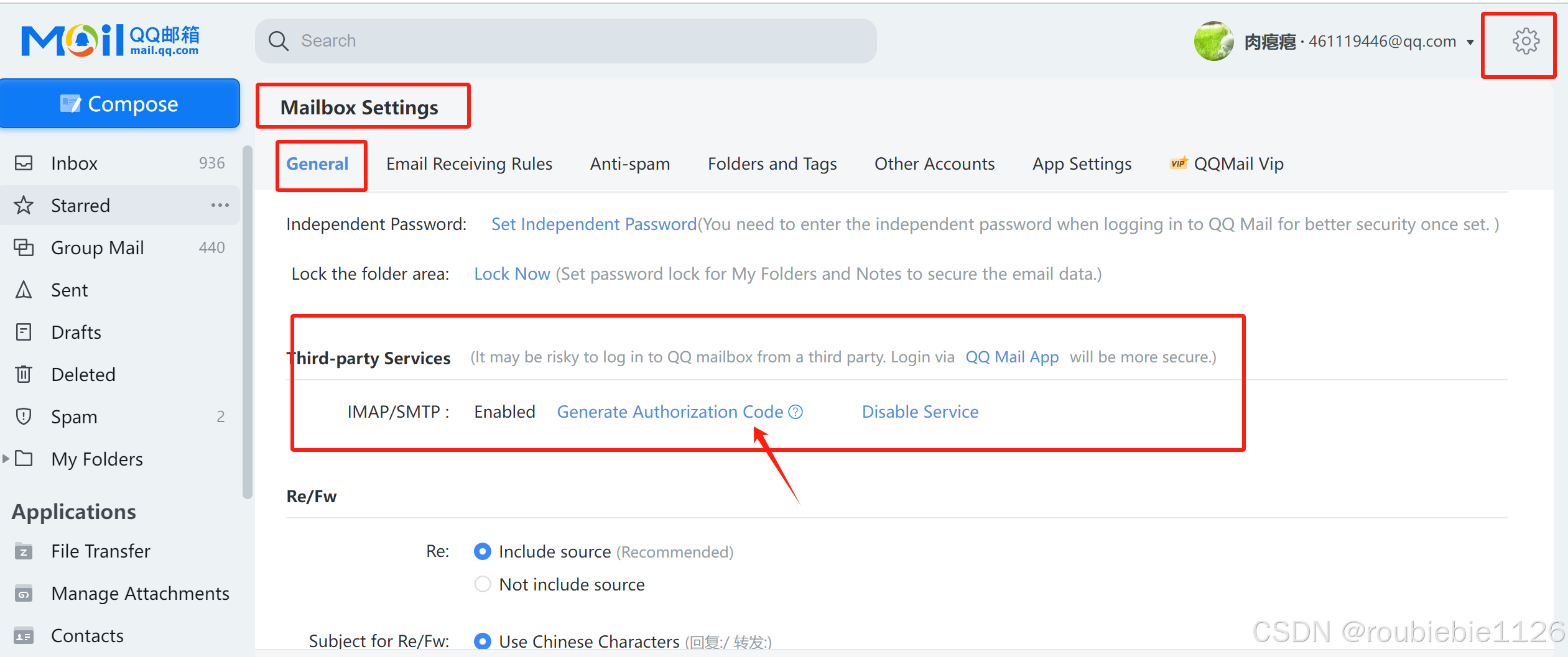
Task: Open the Deleted folder label
Action: click(x=83, y=374)
